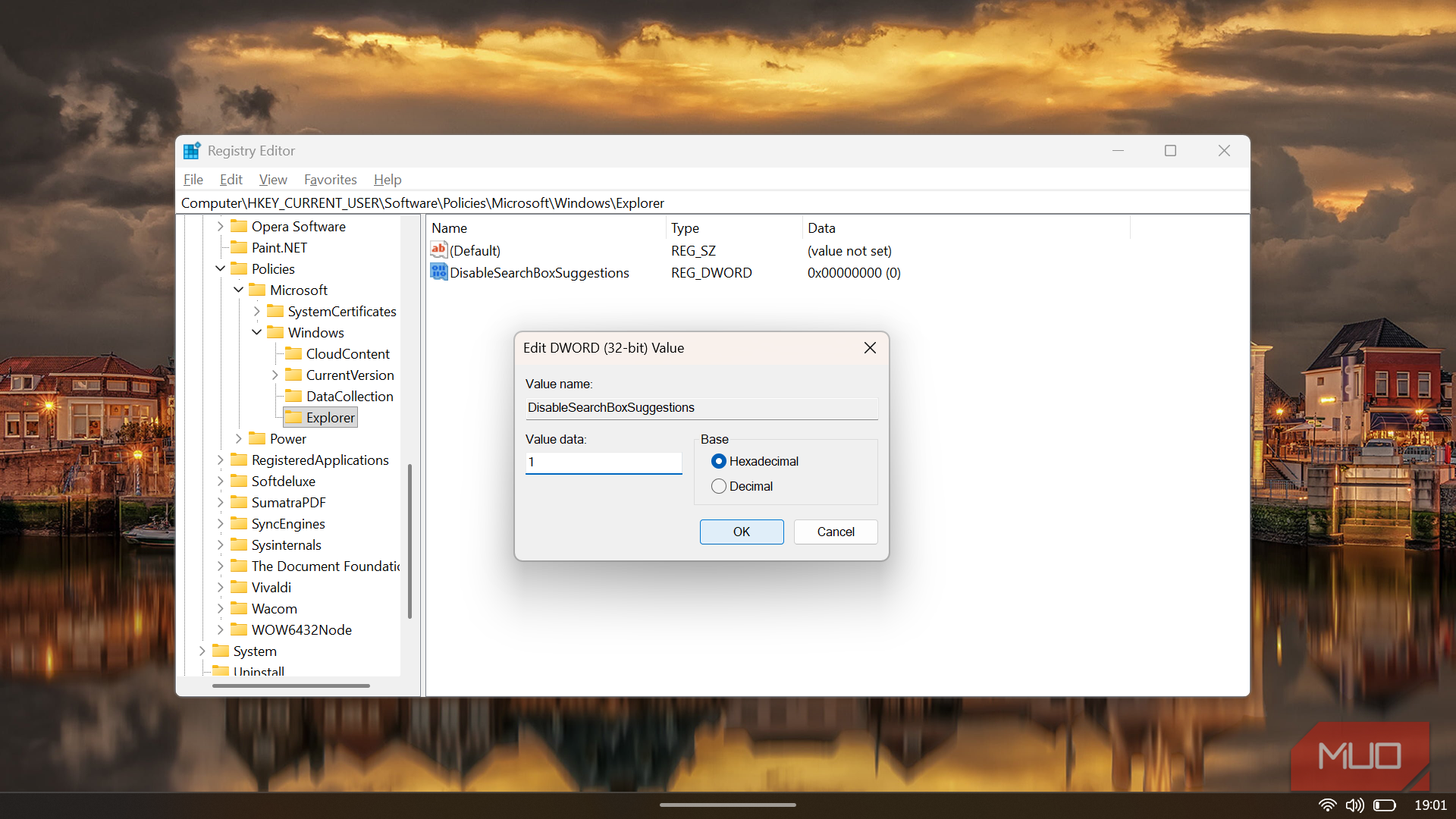This screenshot has height=819, width=1456.
Task: Collapse the Policies tree node
Action: tap(220, 268)
